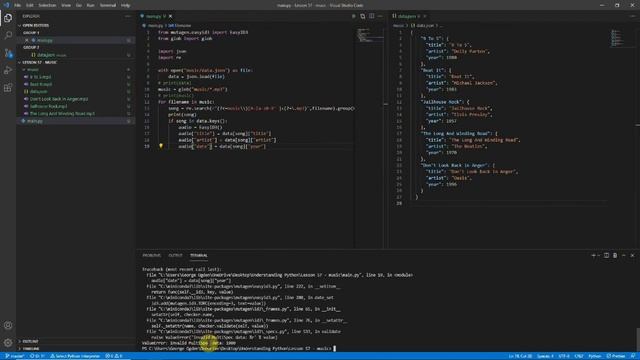This screenshot has width=640, height=360.
Task: Open the File menu
Action: pos(18,5)
